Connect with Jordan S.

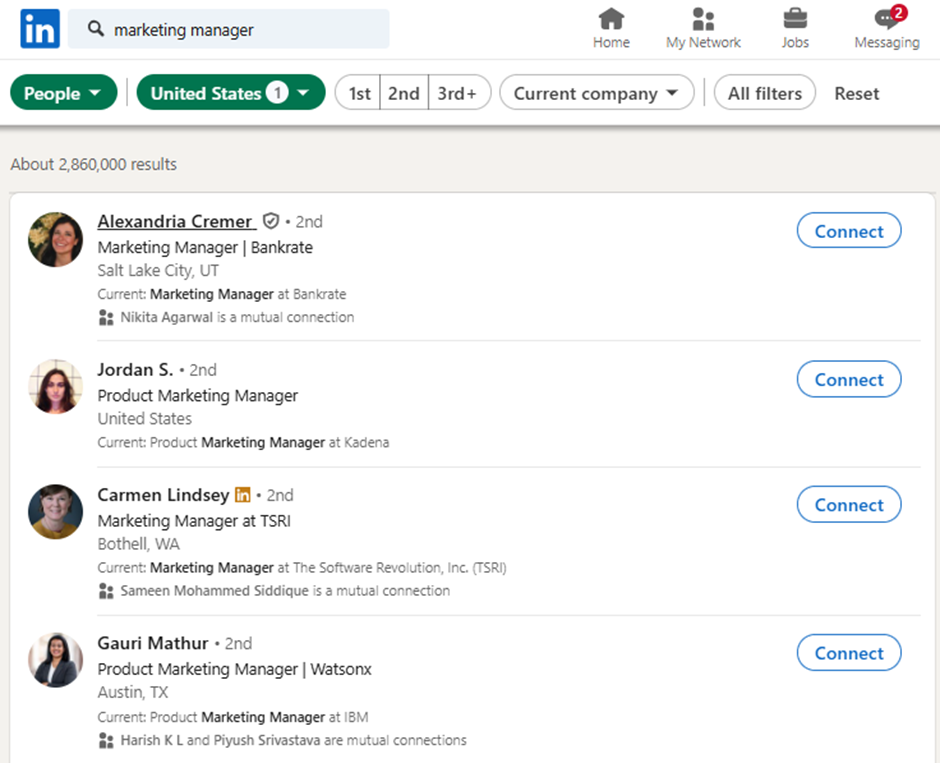click(849, 379)
